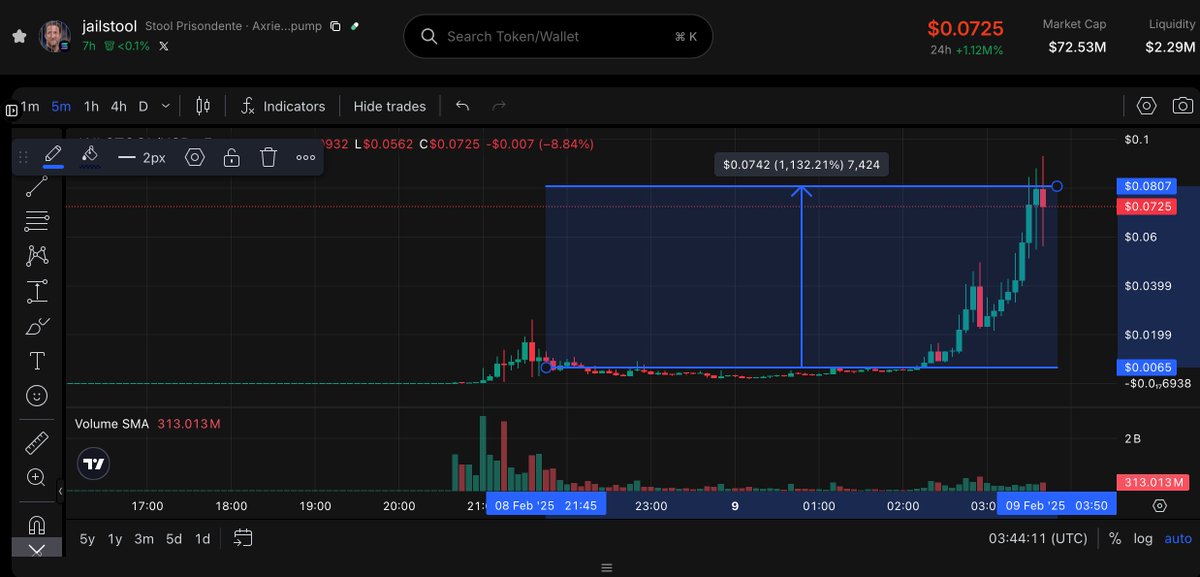Select the Trend Line tool

[x=37, y=186]
